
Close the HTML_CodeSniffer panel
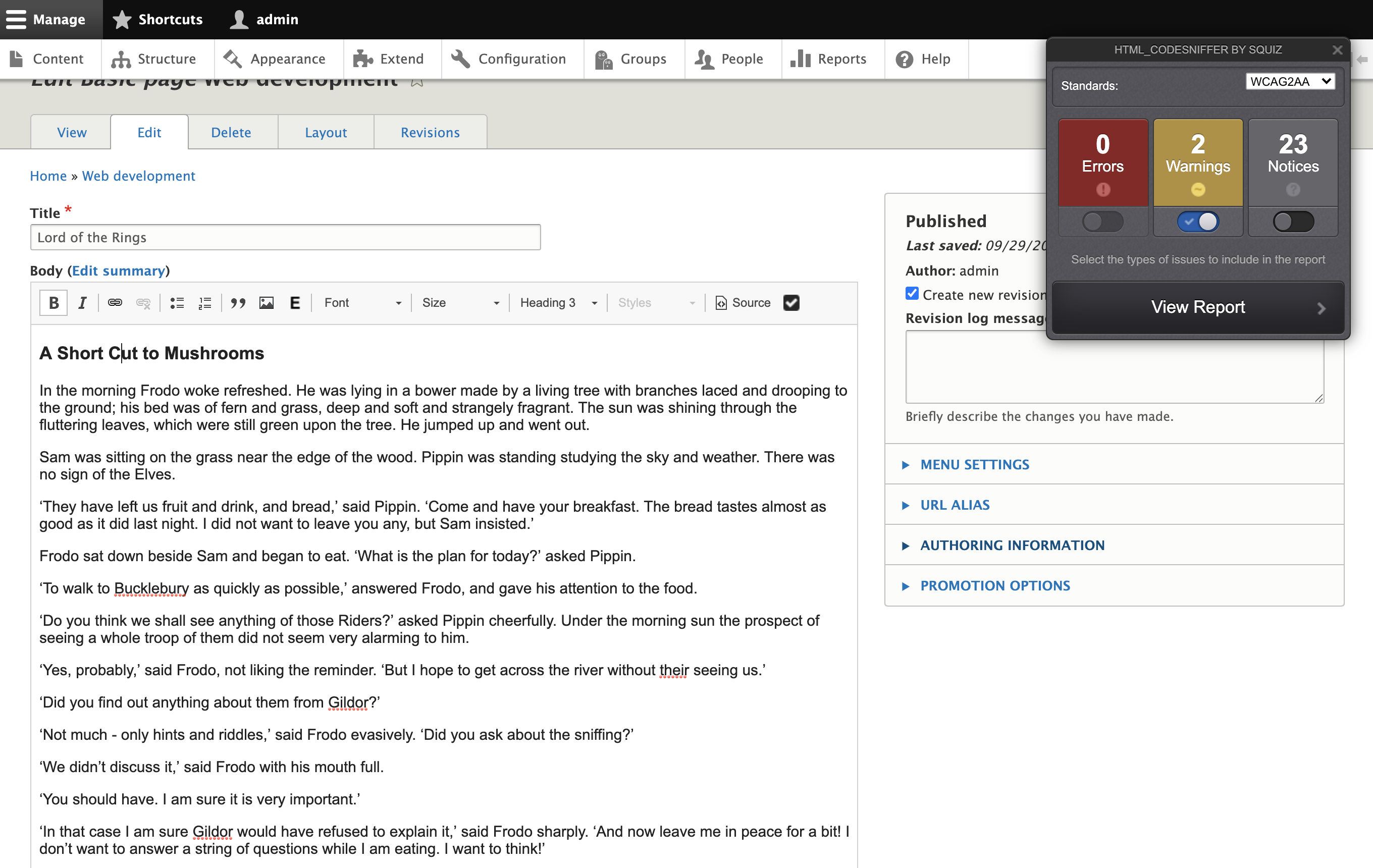pyautogui.click(x=1337, y=50)
